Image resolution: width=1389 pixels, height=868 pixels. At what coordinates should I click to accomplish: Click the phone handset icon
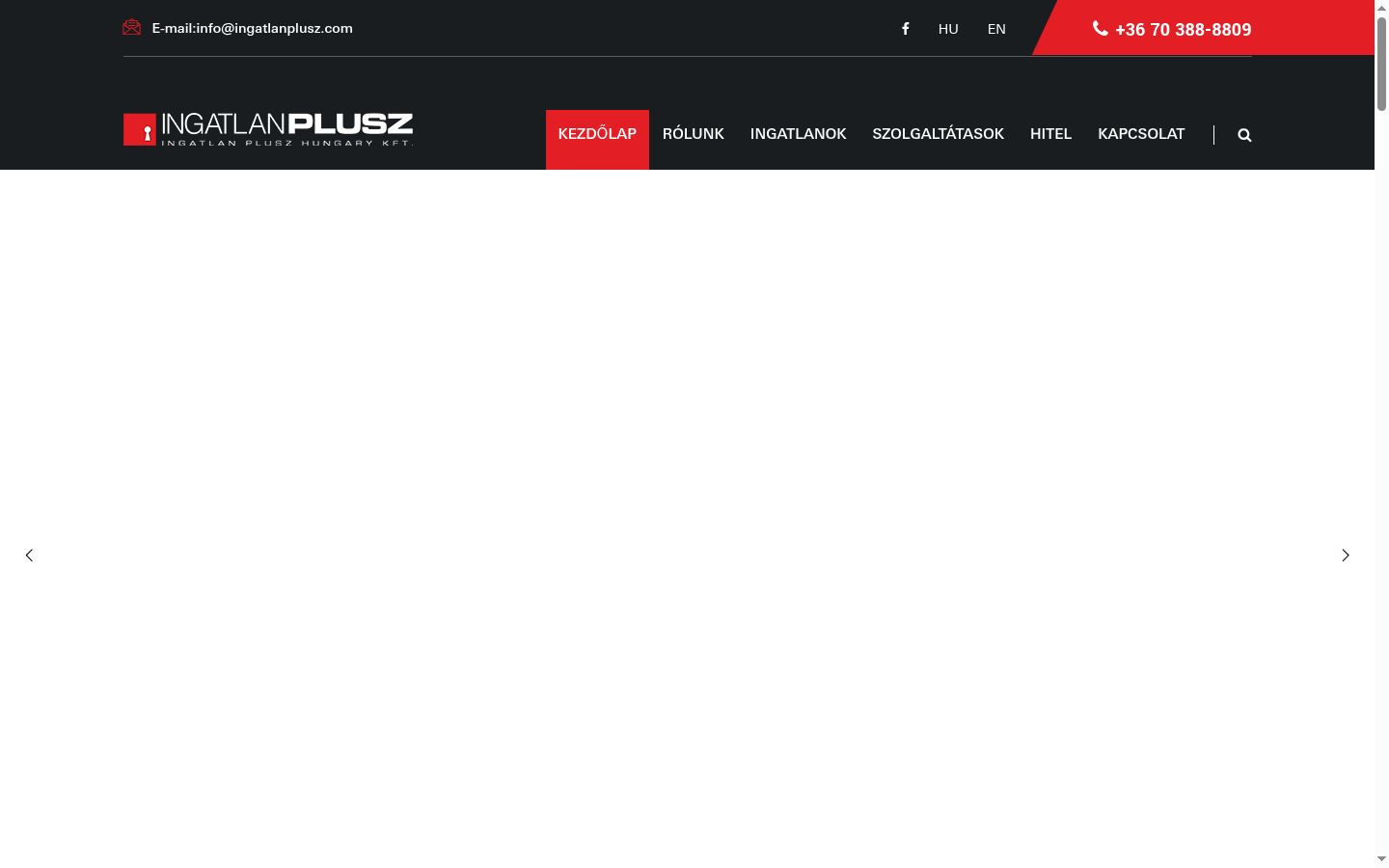point(1100,28)
